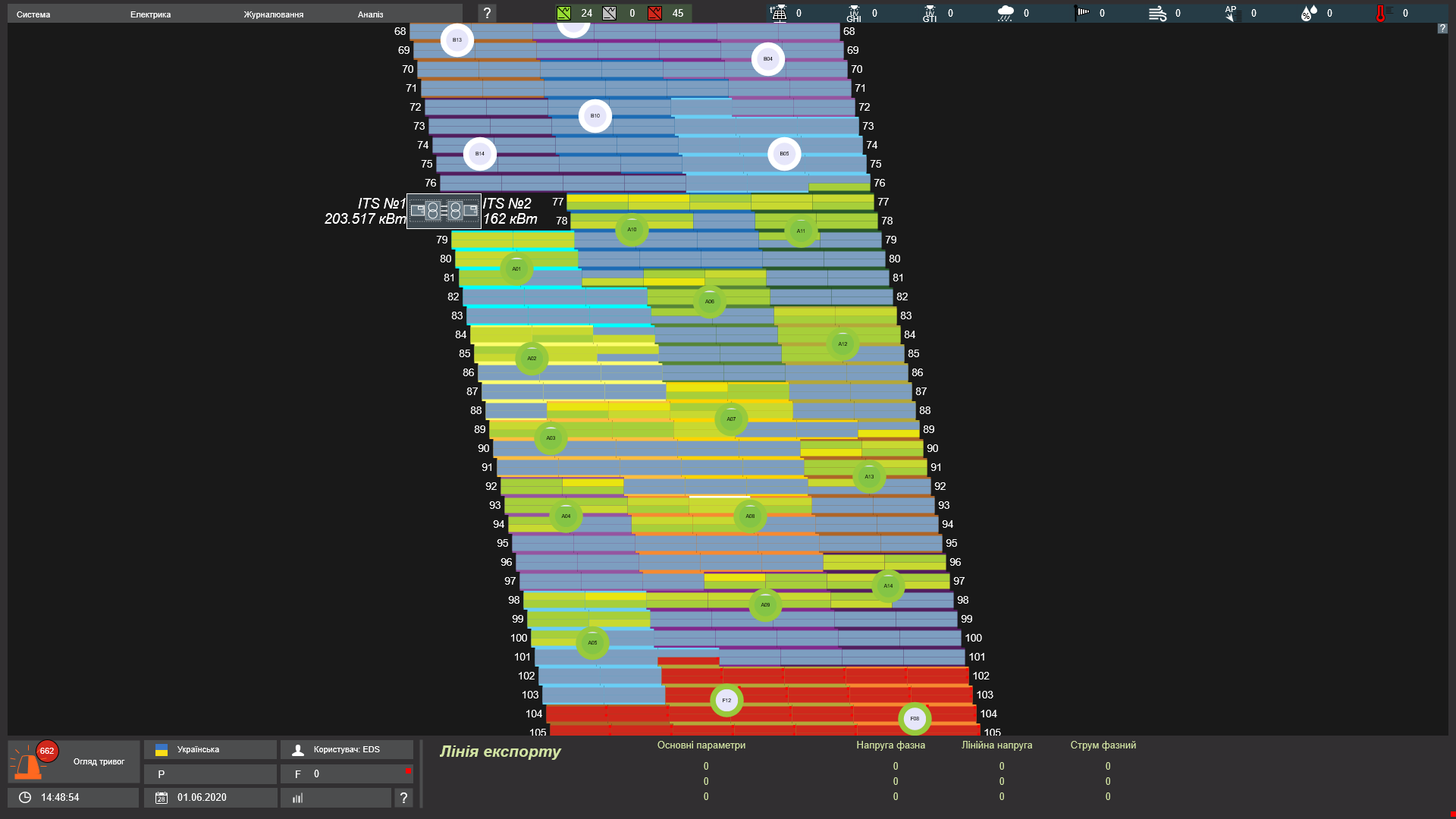Click the red thermometer temperature icon
The width and height of the screenshot is (1456, 819).
(x=1381, y=13)
